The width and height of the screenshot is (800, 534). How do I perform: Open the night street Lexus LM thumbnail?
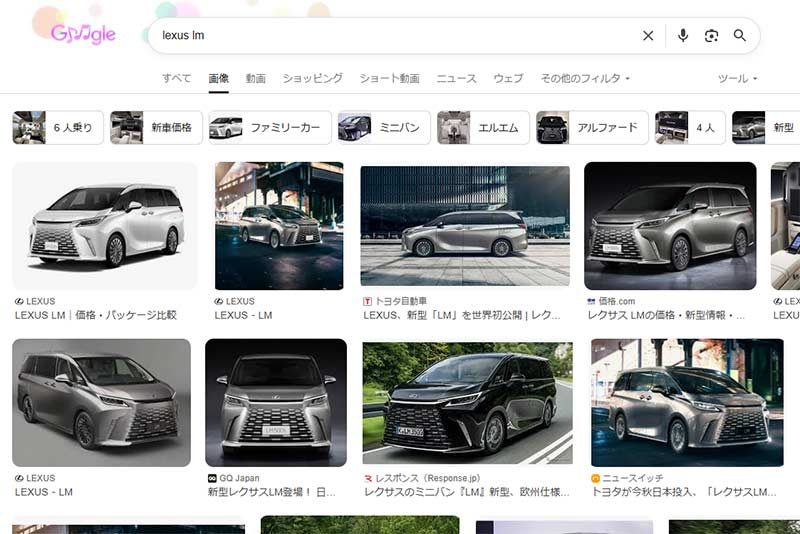click(x=279, y=226)
